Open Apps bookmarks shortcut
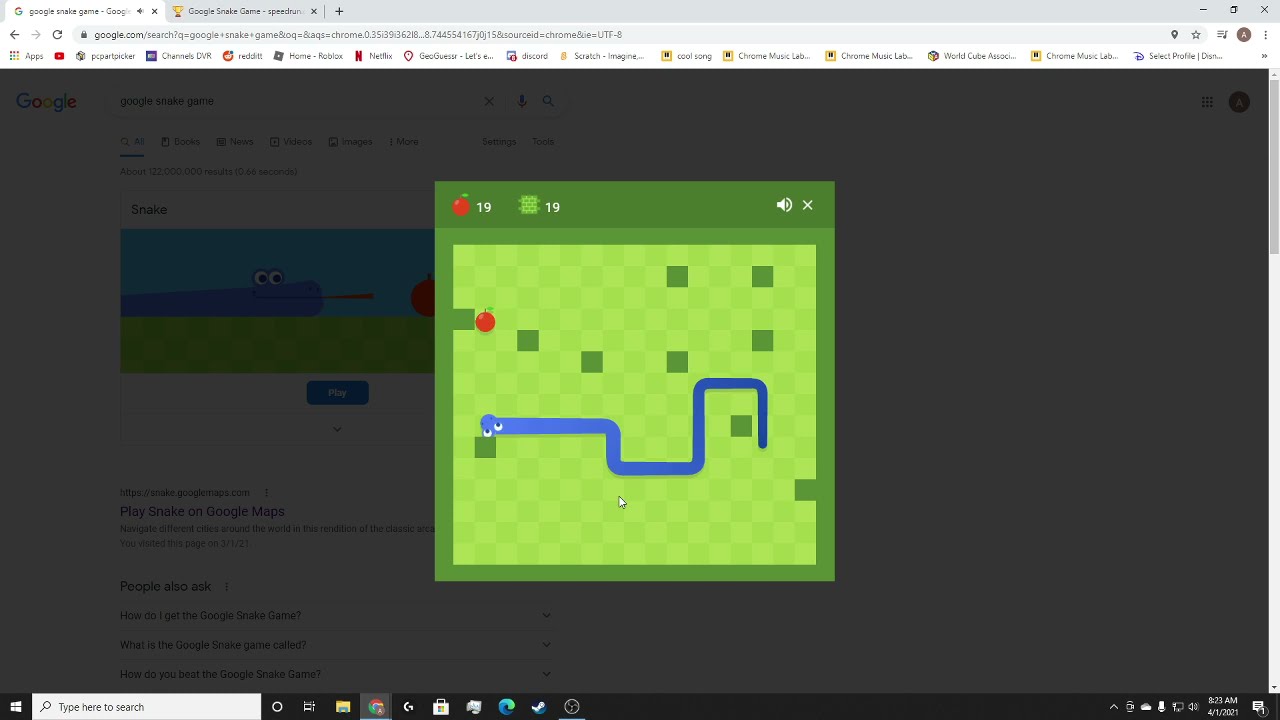 (27, 56)
